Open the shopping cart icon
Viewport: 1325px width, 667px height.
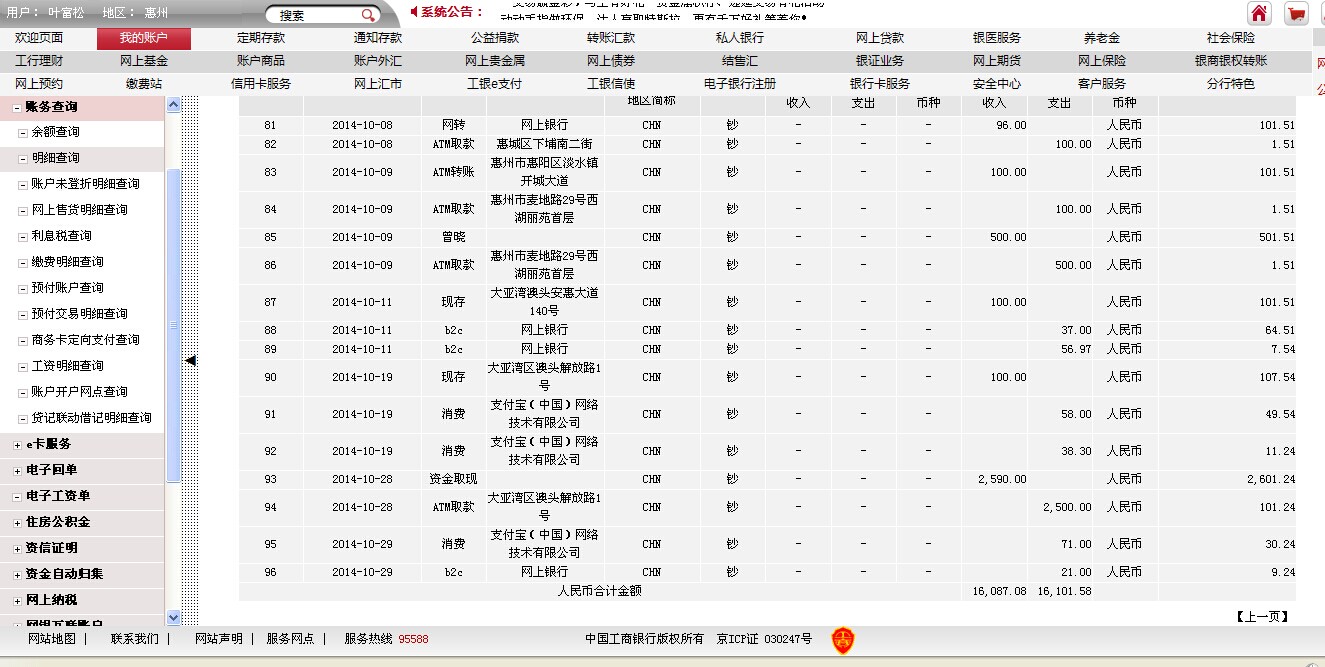(x=1297, y=14)
